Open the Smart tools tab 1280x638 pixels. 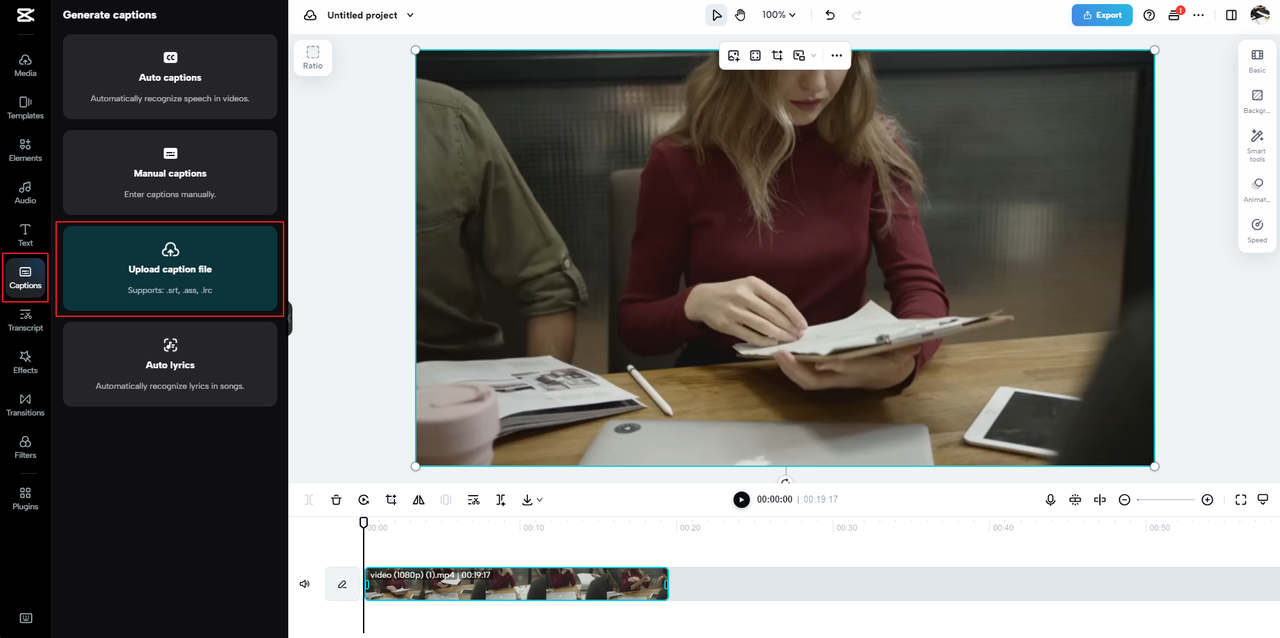(1257, 146)
